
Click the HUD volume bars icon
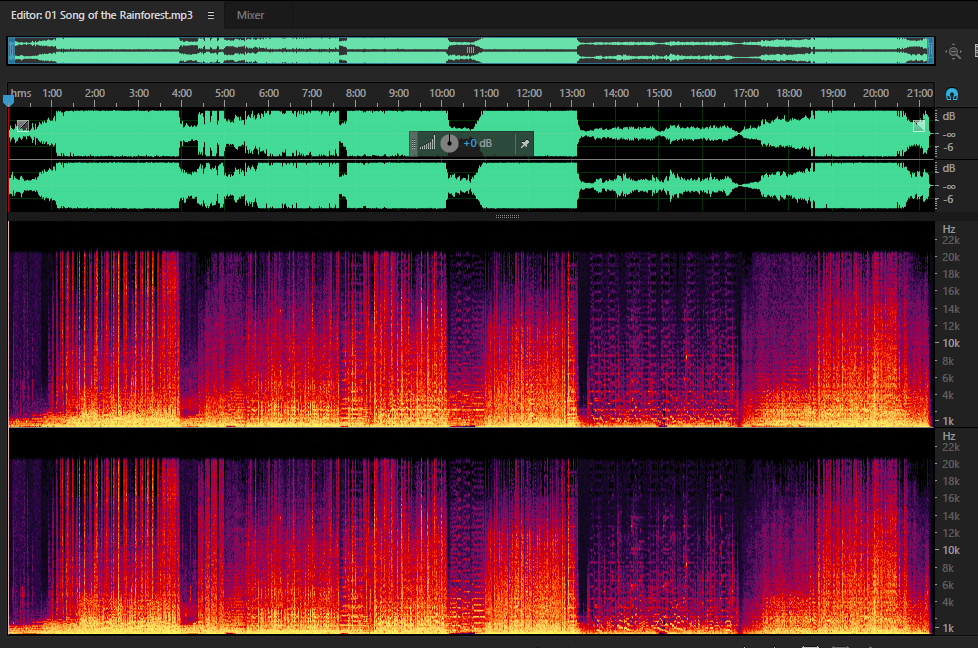coord(427,144)
